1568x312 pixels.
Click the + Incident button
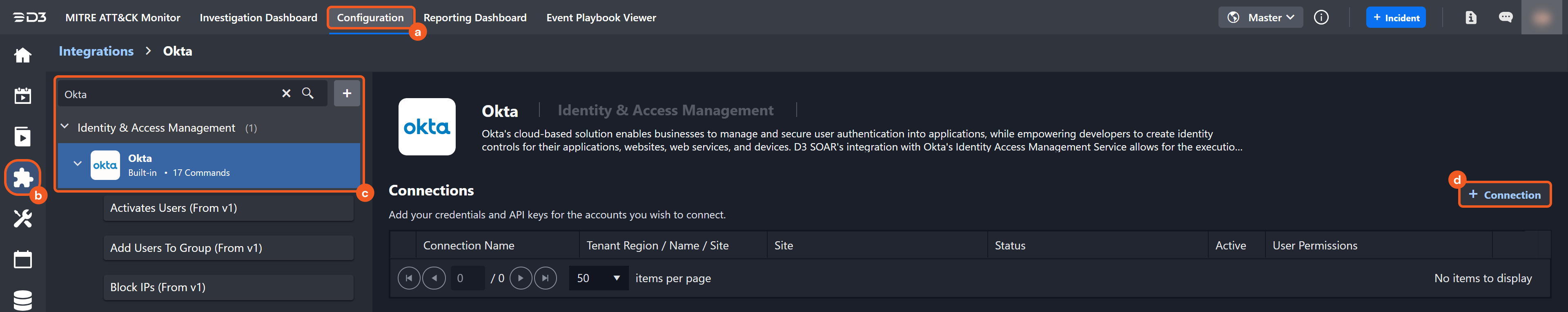1396,18
